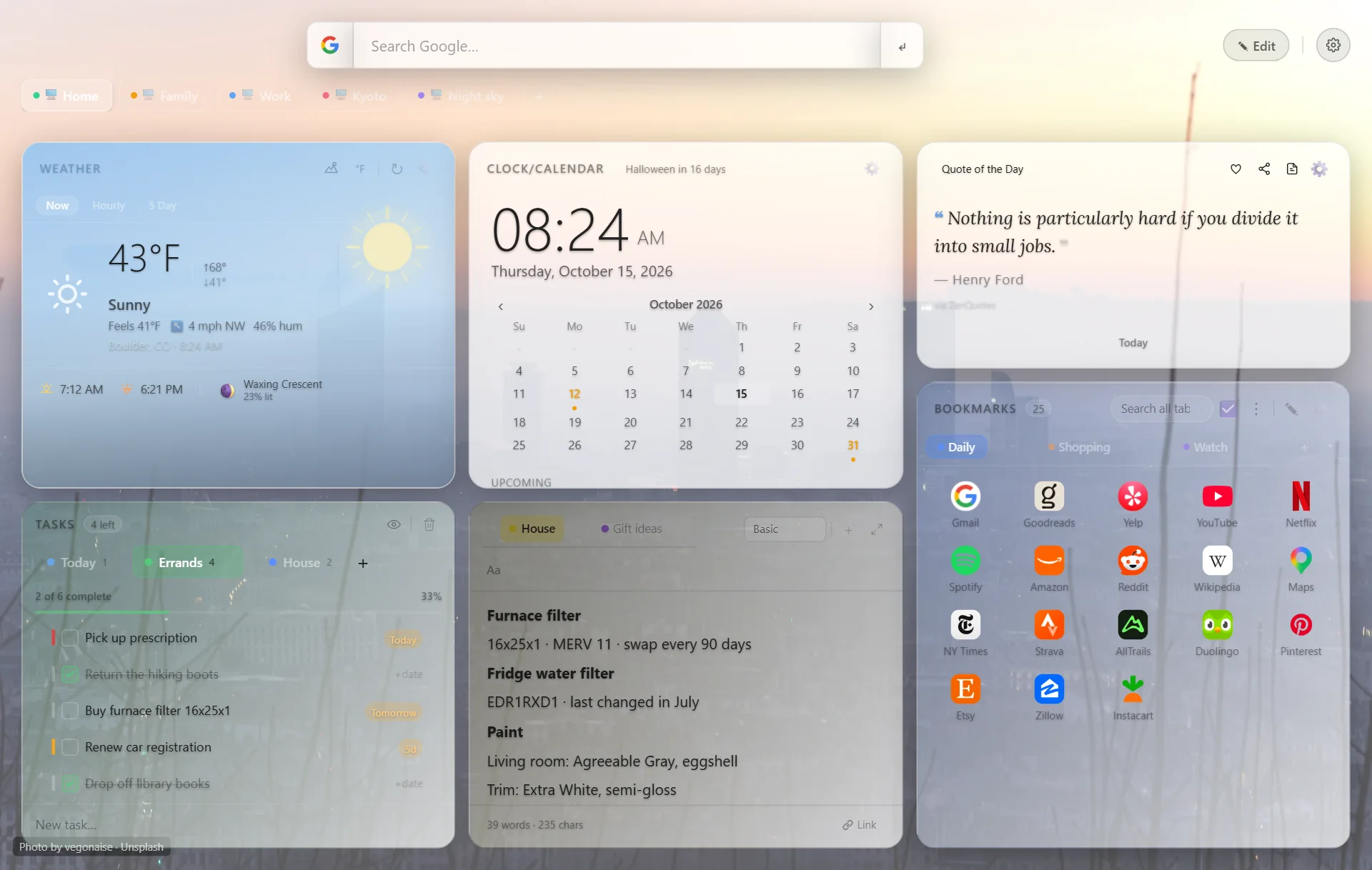The height and width of the screenshot is (870, 1372).
Task: Open the dashboard settings gear
Action: [x=1333, y=45]
